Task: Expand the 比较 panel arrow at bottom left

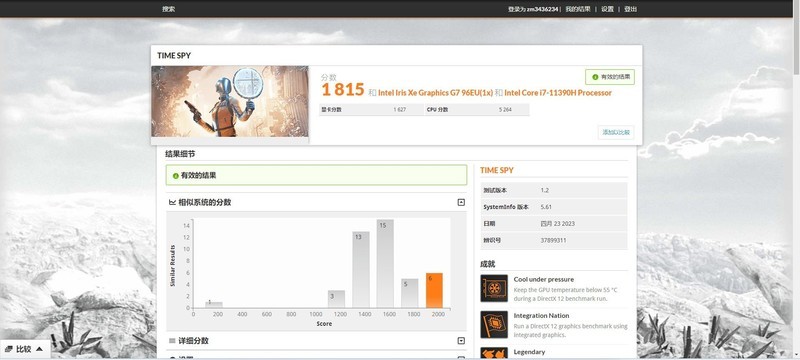Action: (39, 349)
